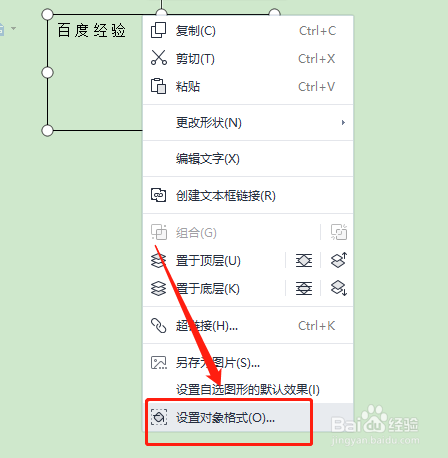Click the left-middle resize handle of text box
This screenshot has height=458, width=448.
(47, 72)
